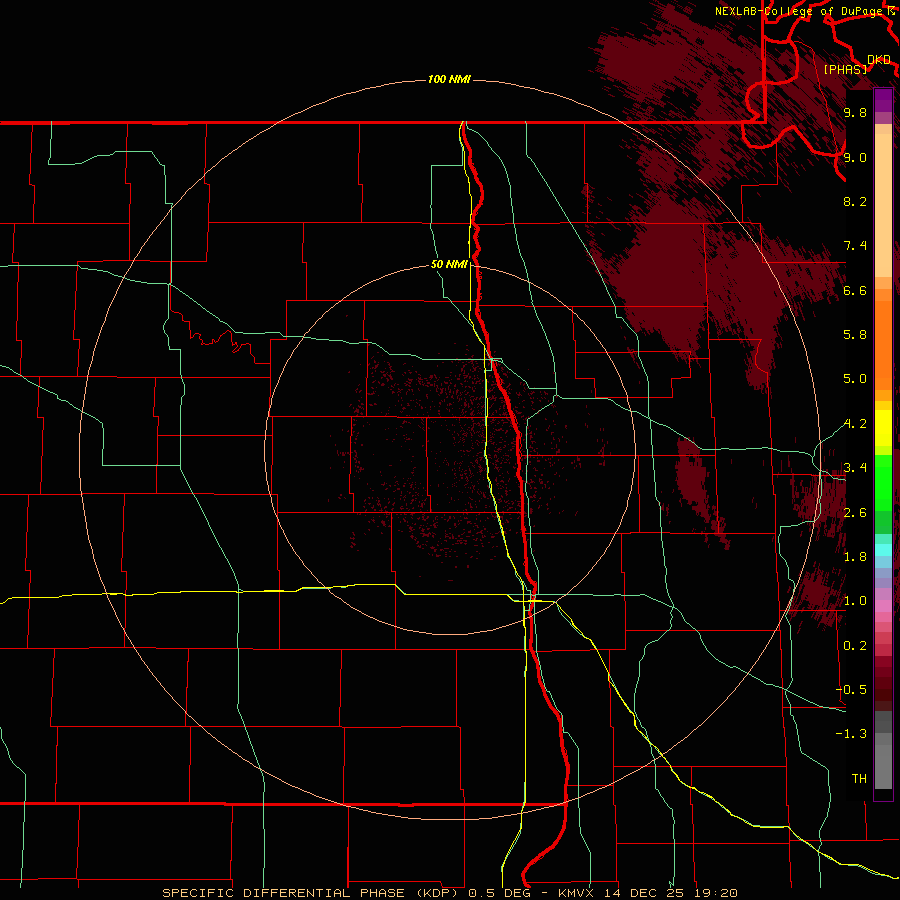Click the 50 NMI range ring label
Viewport: 900px width, 900px height.
[x=449, y=264]
